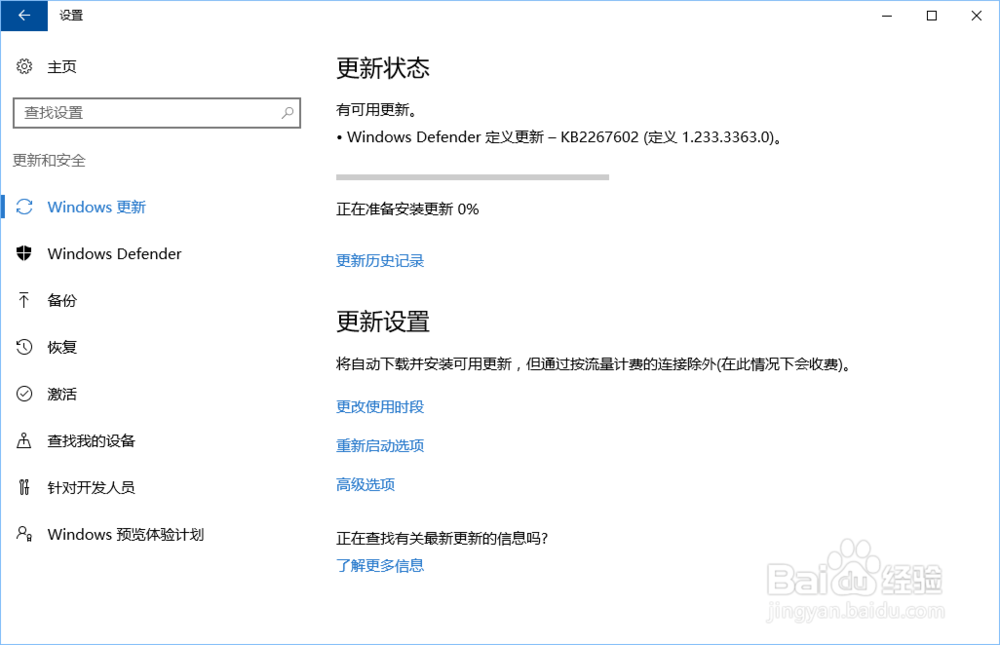Open 针对开发人员 page

(91, 487)
